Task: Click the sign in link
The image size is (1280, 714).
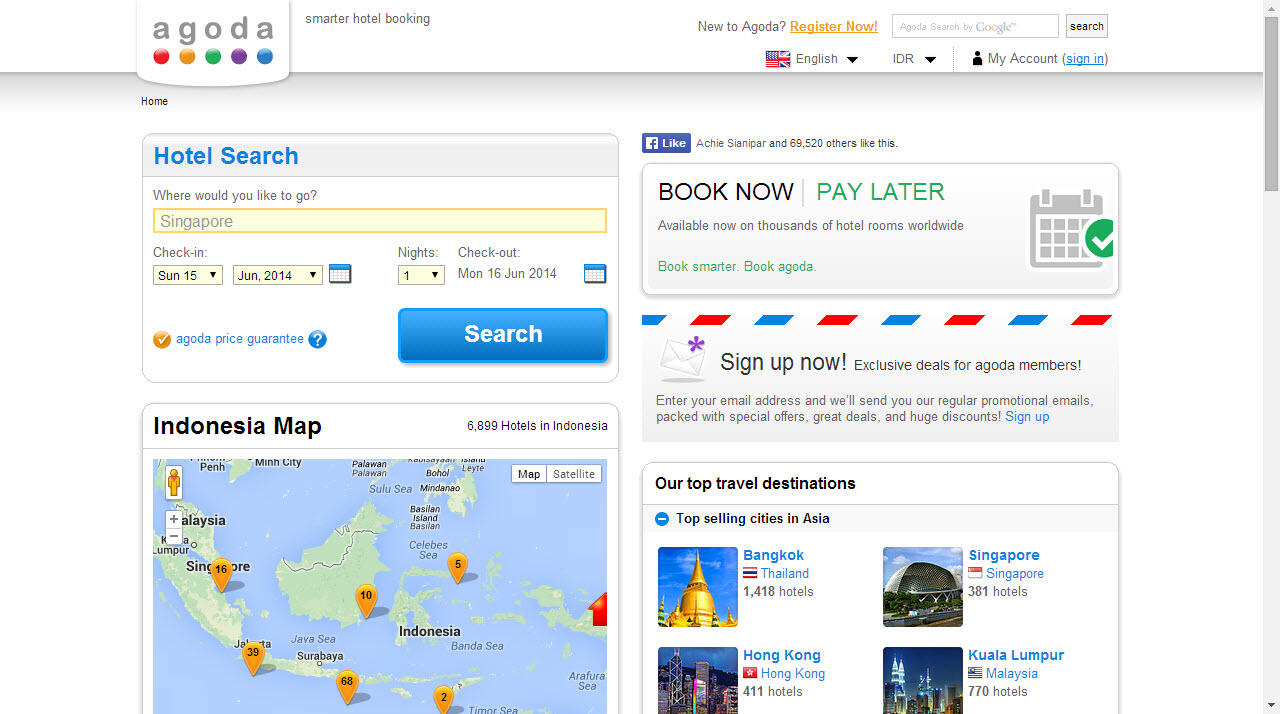Action: (x=1085, y=59)
